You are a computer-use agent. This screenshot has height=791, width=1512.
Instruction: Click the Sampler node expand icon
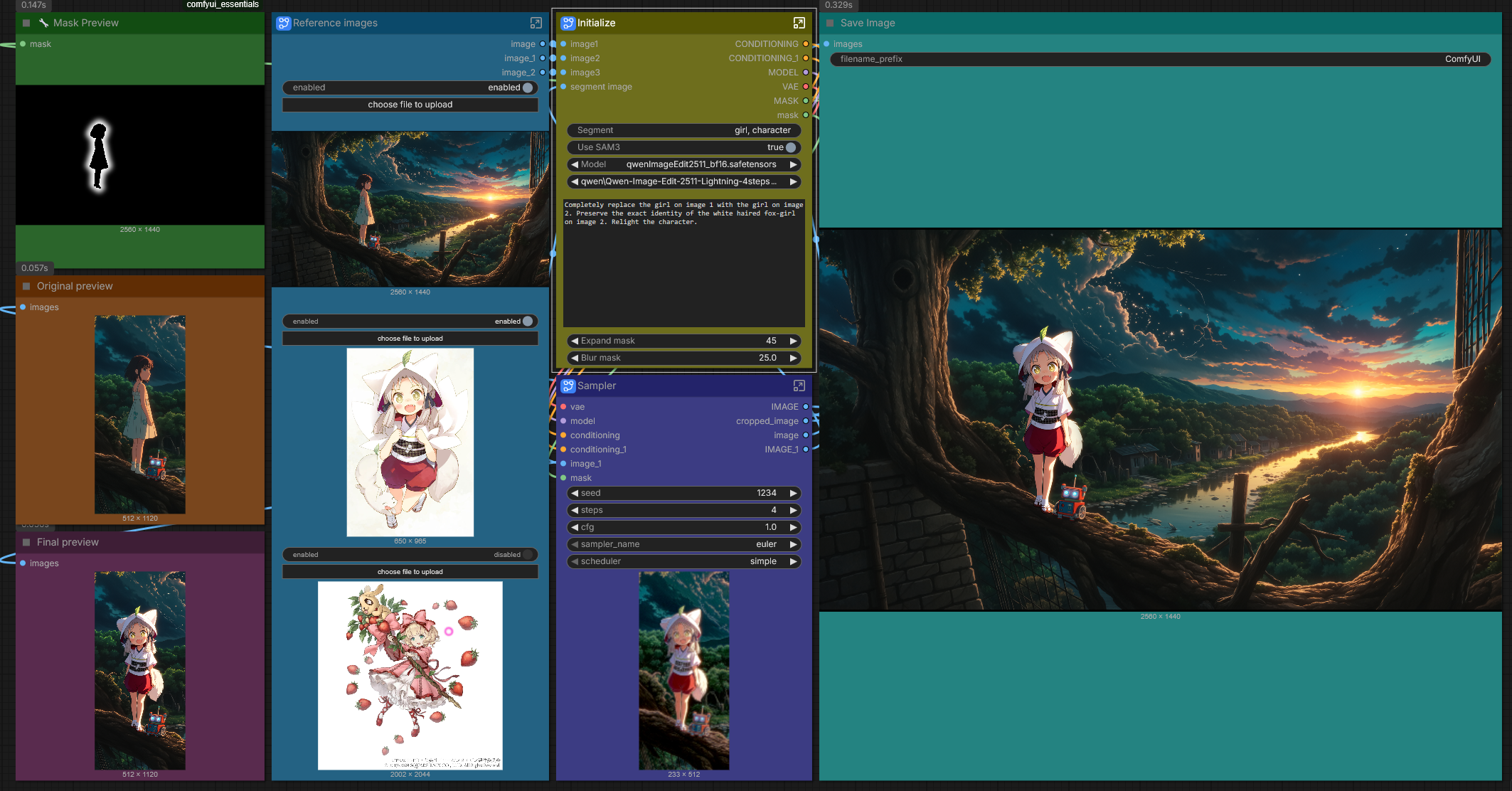coord(799,386)
